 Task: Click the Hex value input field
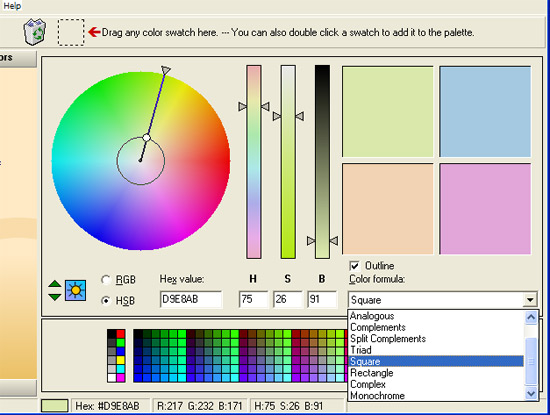tap(191, 299)
